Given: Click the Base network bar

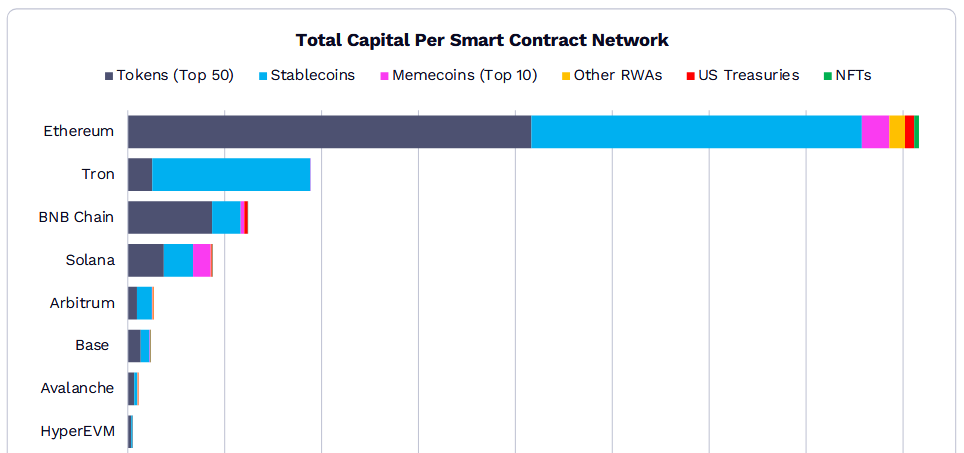Looking at the screenshot, I should 140,346.
